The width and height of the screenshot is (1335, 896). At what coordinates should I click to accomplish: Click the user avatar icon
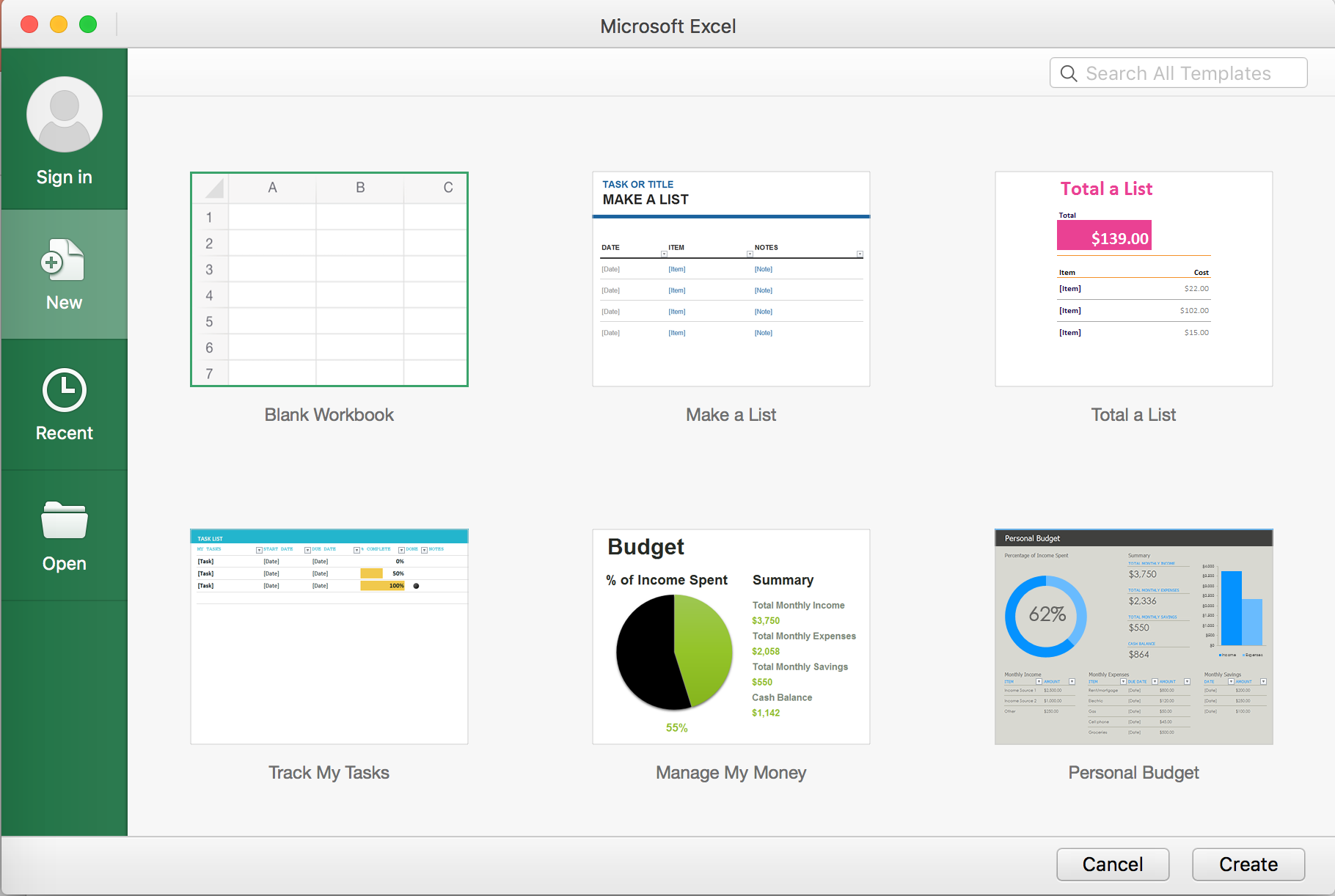pyautogui.click(x=65, y=114)
